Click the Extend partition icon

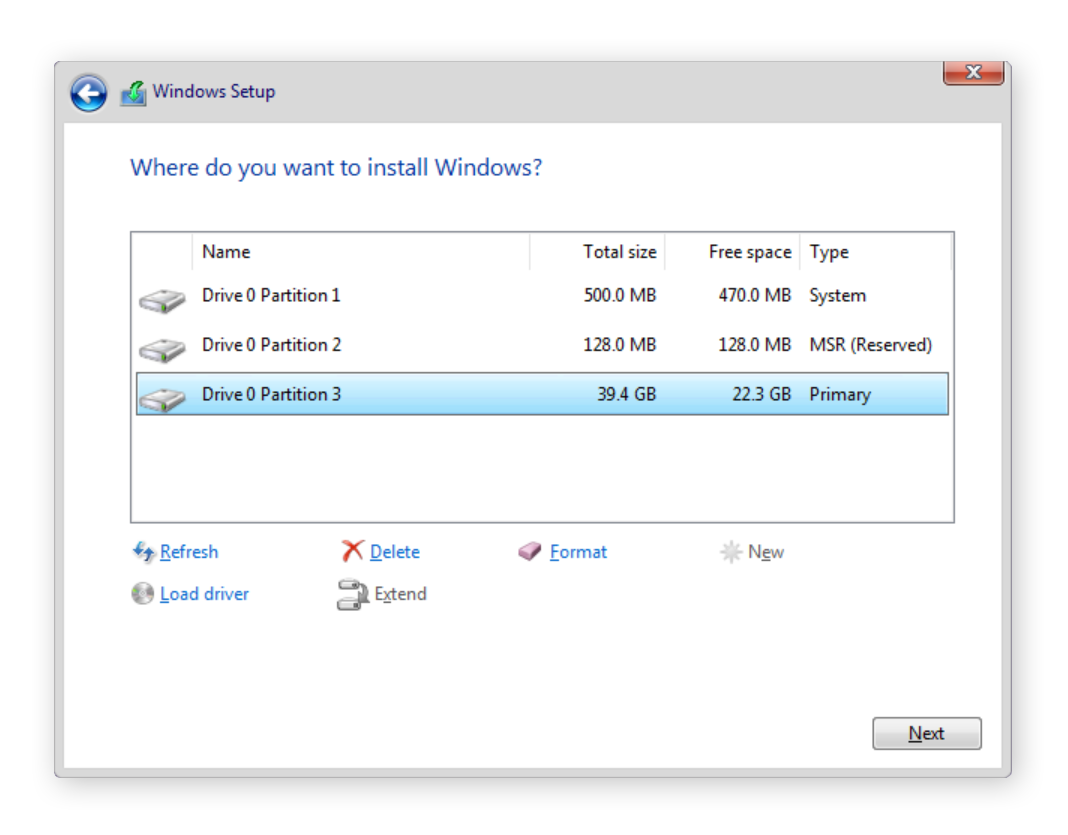tap(351, 593)
